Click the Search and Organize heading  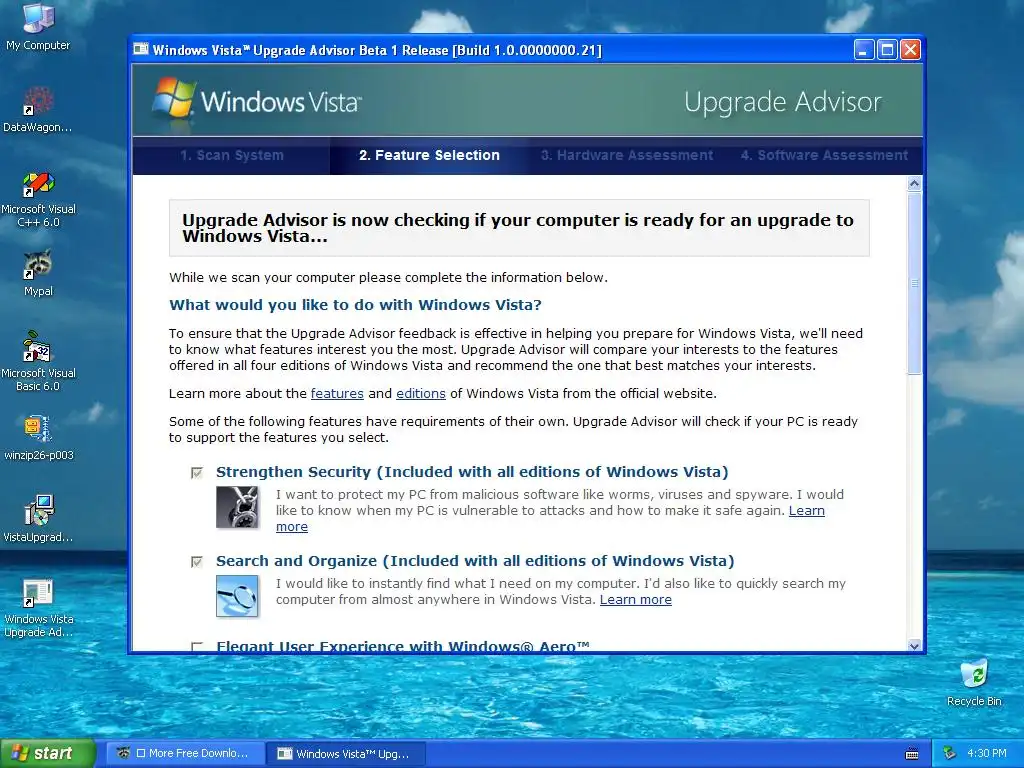(x=475, y=561)
